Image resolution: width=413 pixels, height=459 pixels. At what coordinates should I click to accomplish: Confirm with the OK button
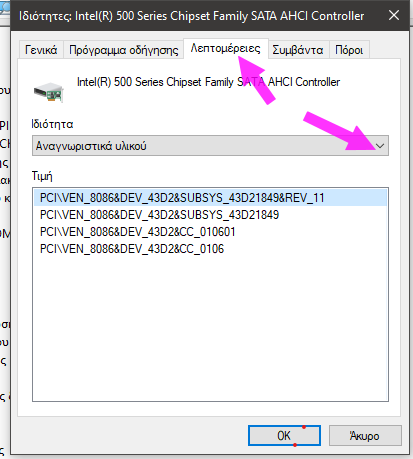click(x=284, y=435)
